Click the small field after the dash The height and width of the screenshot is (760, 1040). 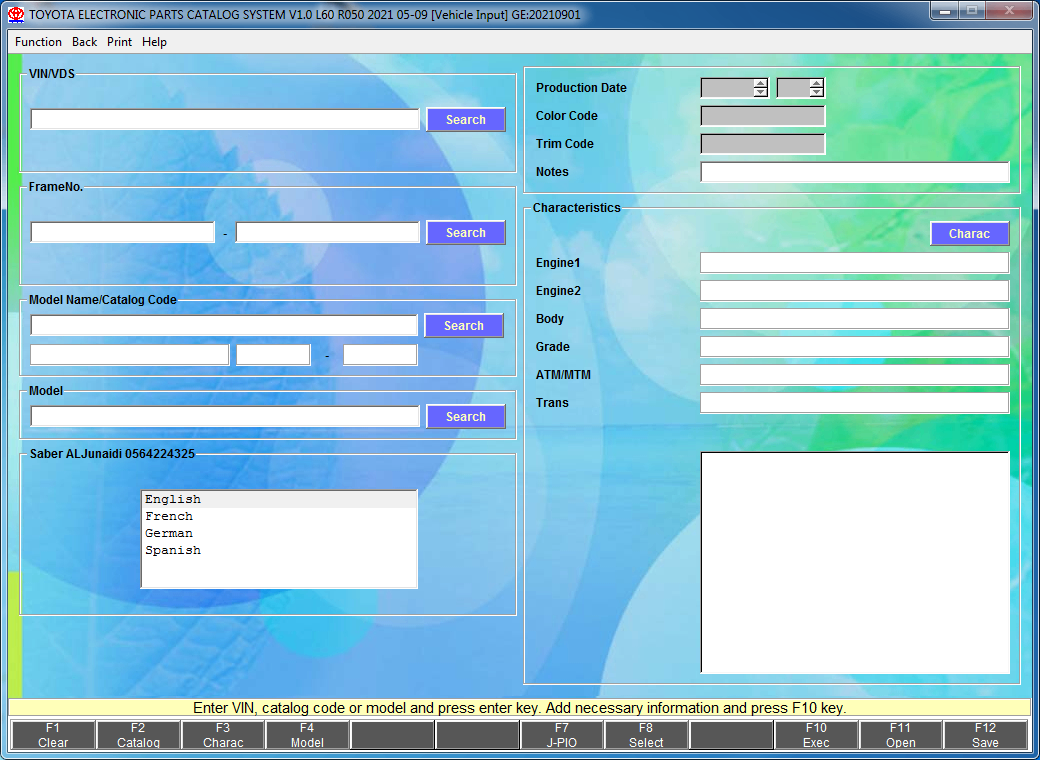(x=380, y=355)
